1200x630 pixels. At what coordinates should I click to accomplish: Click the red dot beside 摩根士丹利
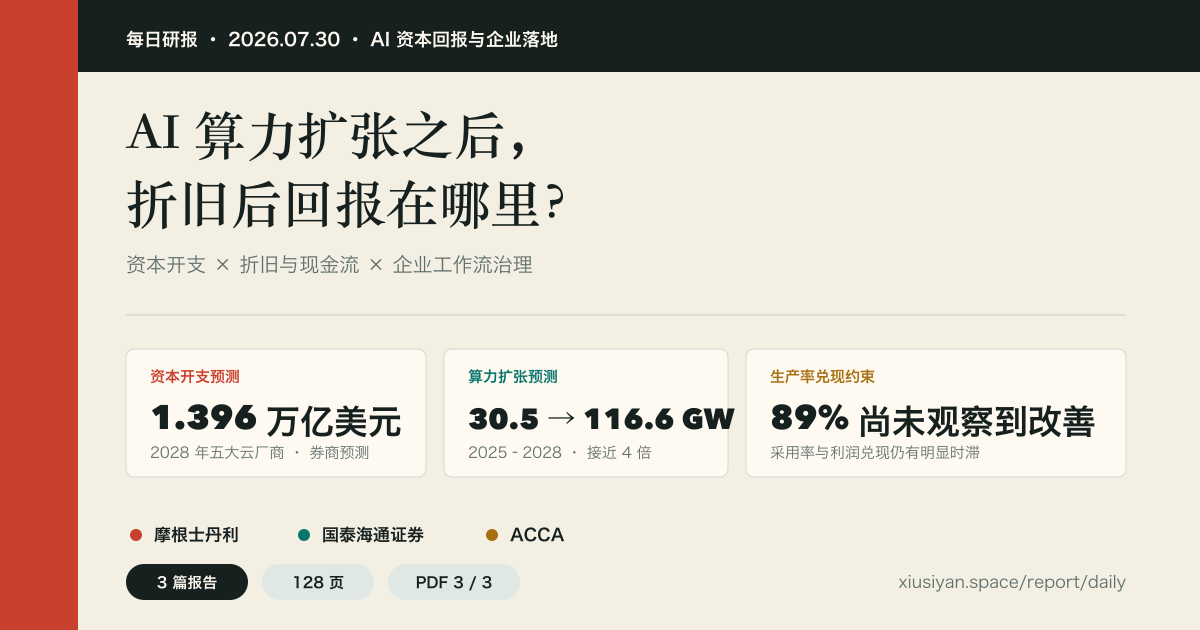pyautogui.click(x=136, y=535)
